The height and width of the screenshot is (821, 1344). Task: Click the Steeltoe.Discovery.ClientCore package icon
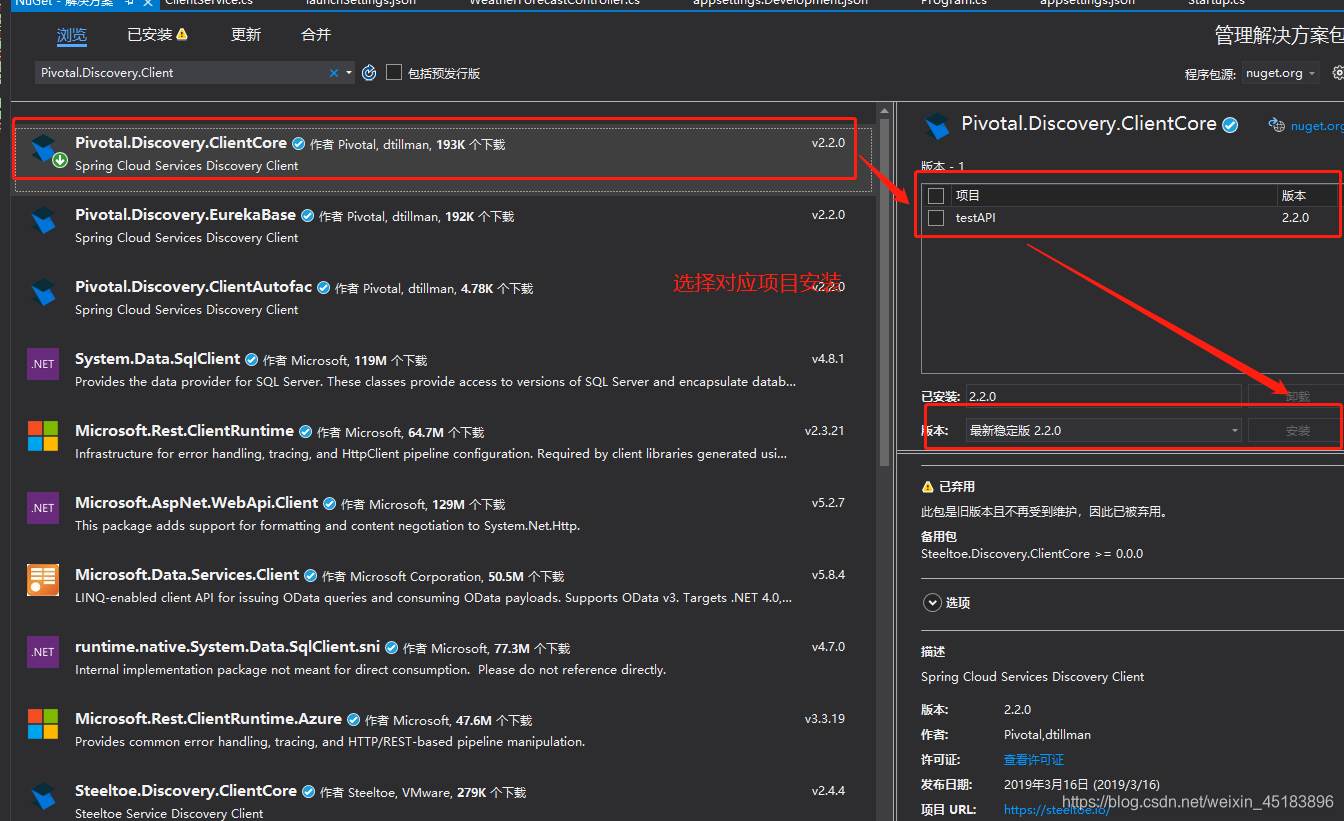coord(43,798)
